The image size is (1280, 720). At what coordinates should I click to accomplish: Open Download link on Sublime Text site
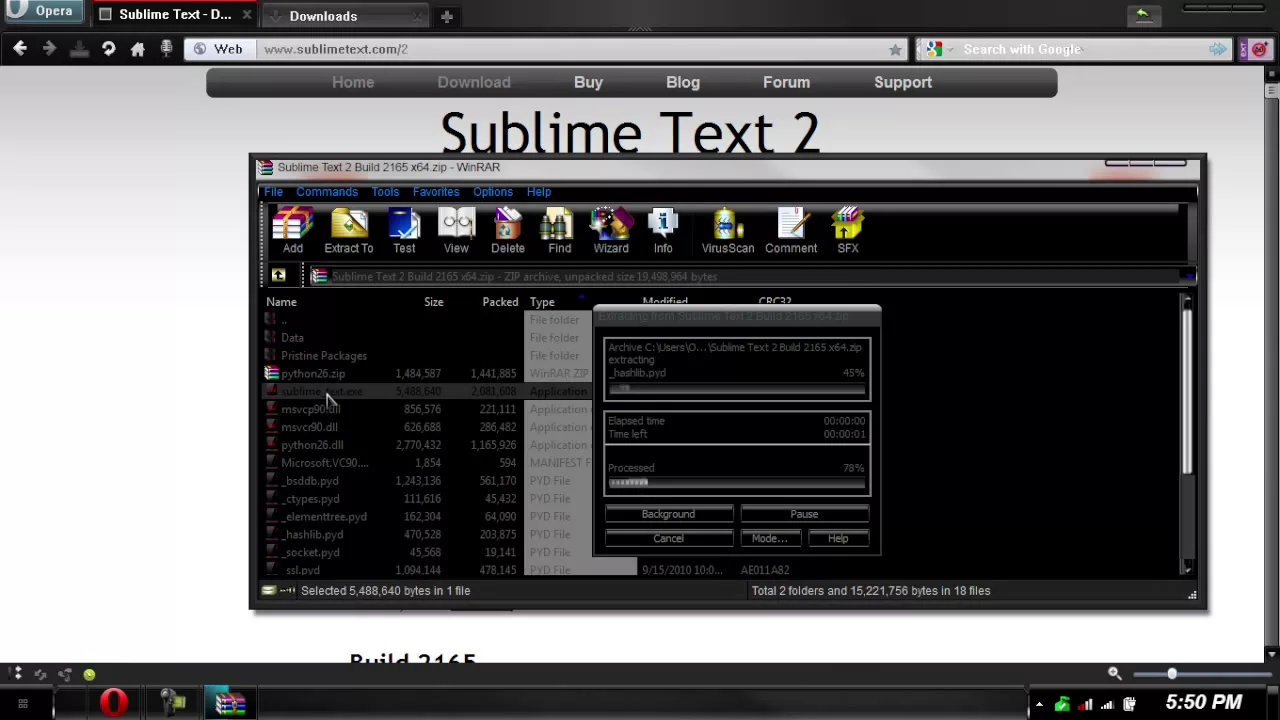474,82
